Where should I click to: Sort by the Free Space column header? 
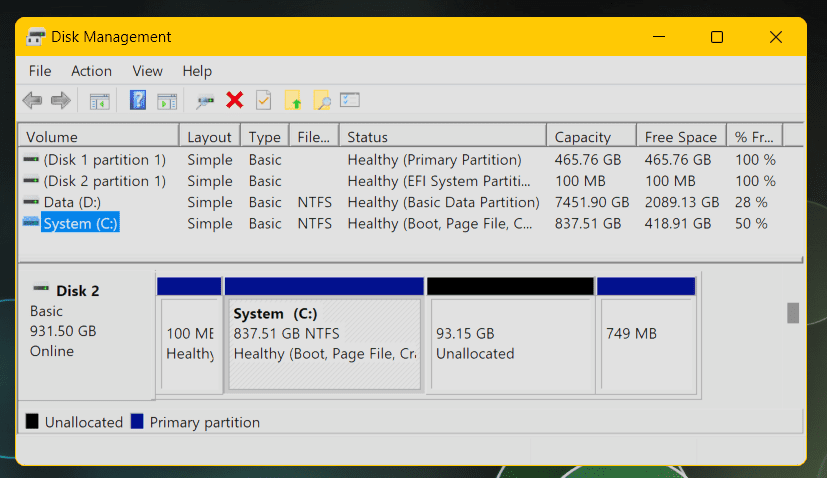click(x=681, y=137)
